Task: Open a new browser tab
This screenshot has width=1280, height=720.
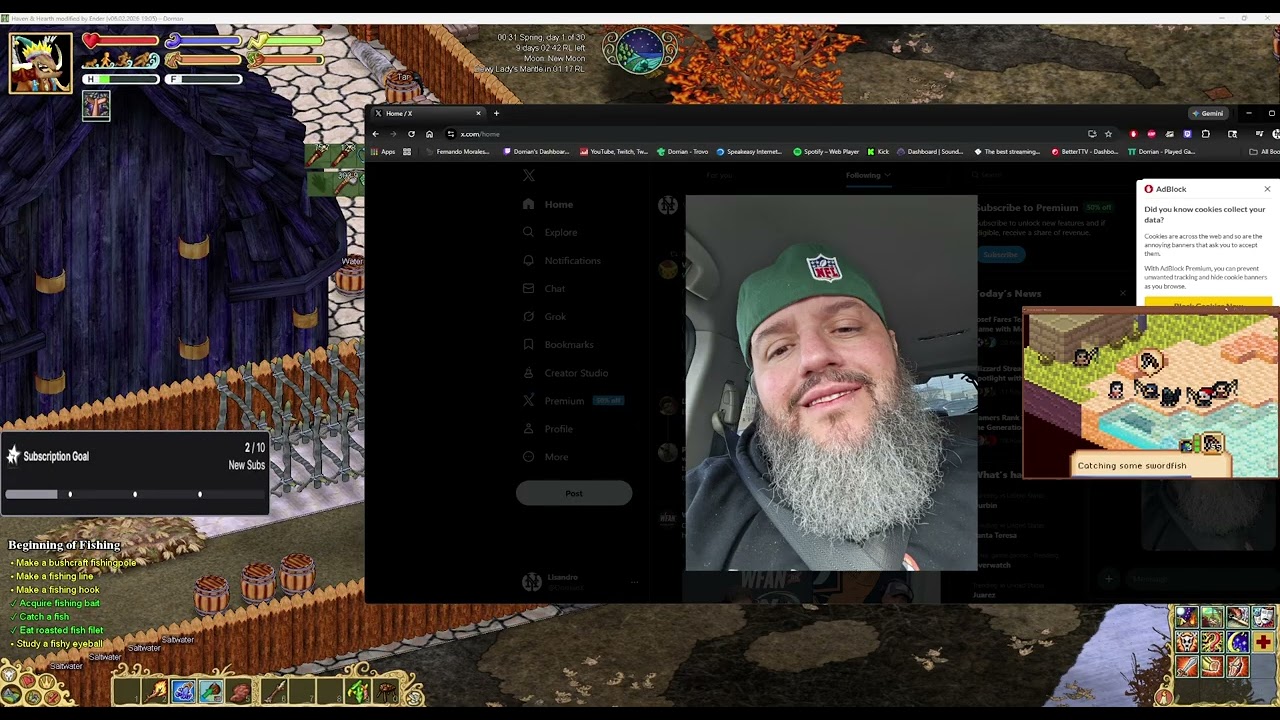Action: click(x=496, y=113)
